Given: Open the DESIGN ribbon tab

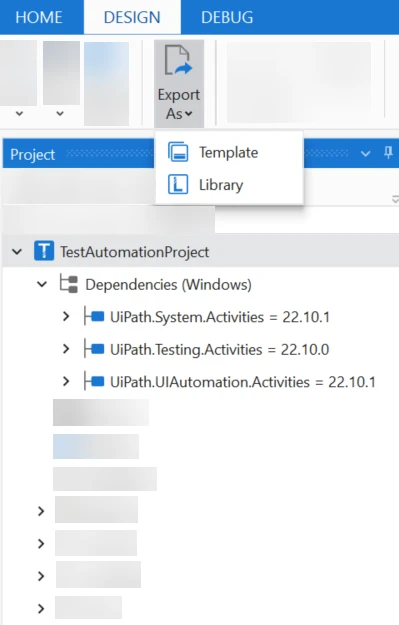Looking at the screenshot, I should (132, 17).
